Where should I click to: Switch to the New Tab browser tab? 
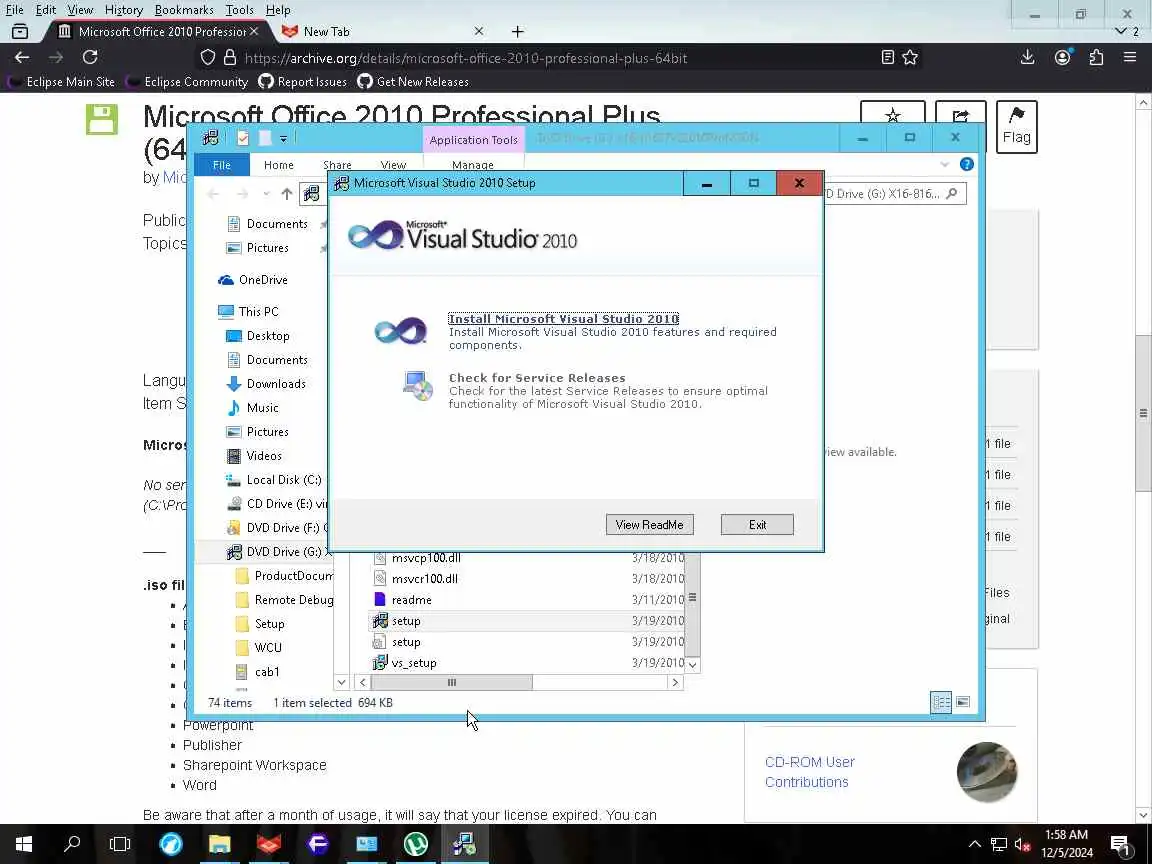point(383,32)
